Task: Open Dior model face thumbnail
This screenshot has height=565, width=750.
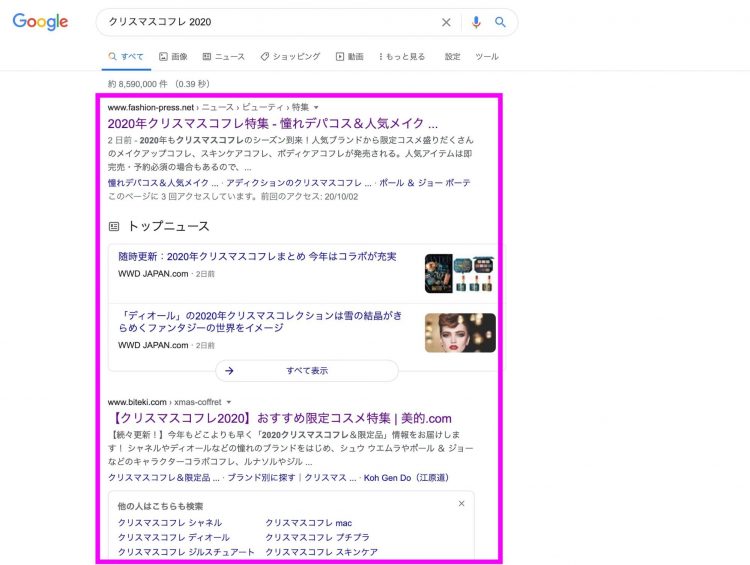Action: pyautogui.click(x=460, y=333)
